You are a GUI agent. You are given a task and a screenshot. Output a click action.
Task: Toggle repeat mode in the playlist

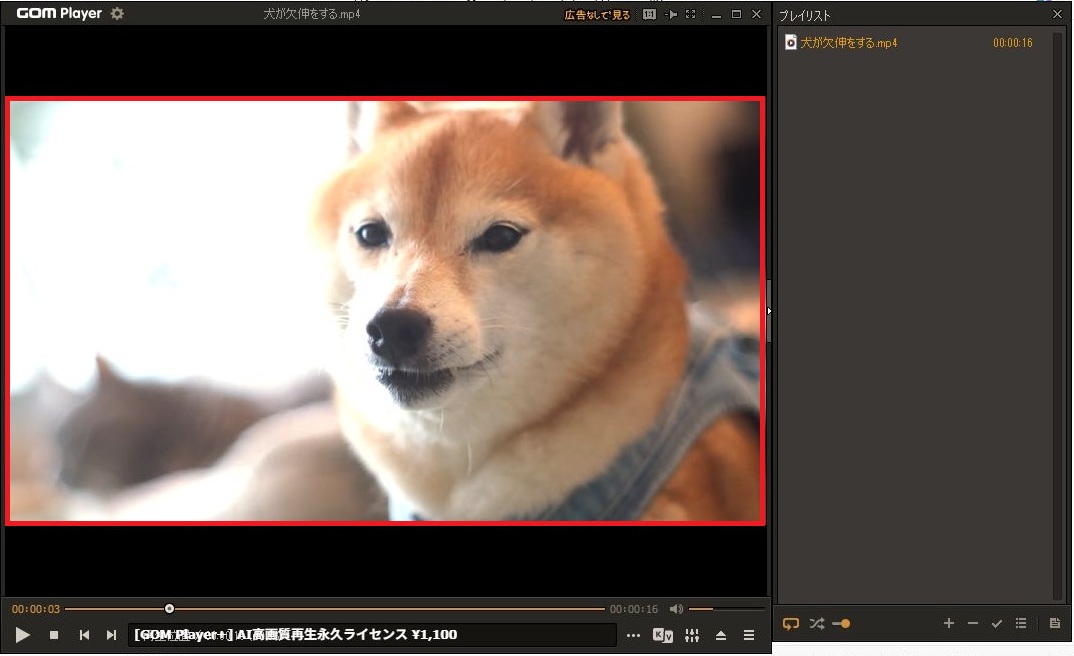790,624
